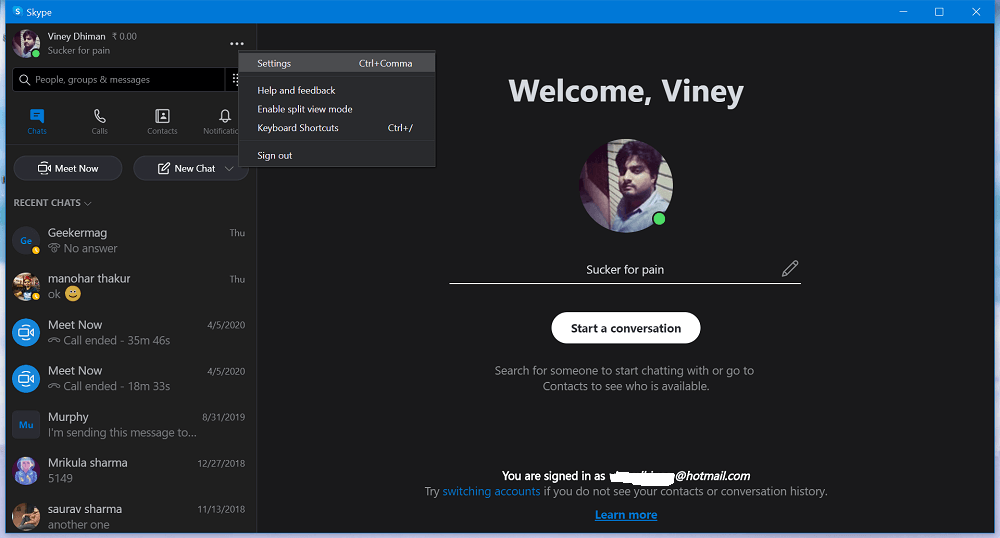Click Mrikula sharma's avatar picture
The width and height of the screenshot is (1000, 538).
(x=26, y=470)
